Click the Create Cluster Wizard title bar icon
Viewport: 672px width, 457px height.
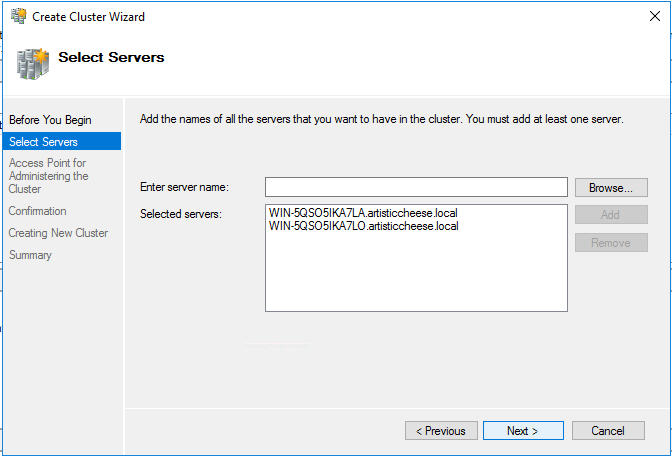click(17, 15)
